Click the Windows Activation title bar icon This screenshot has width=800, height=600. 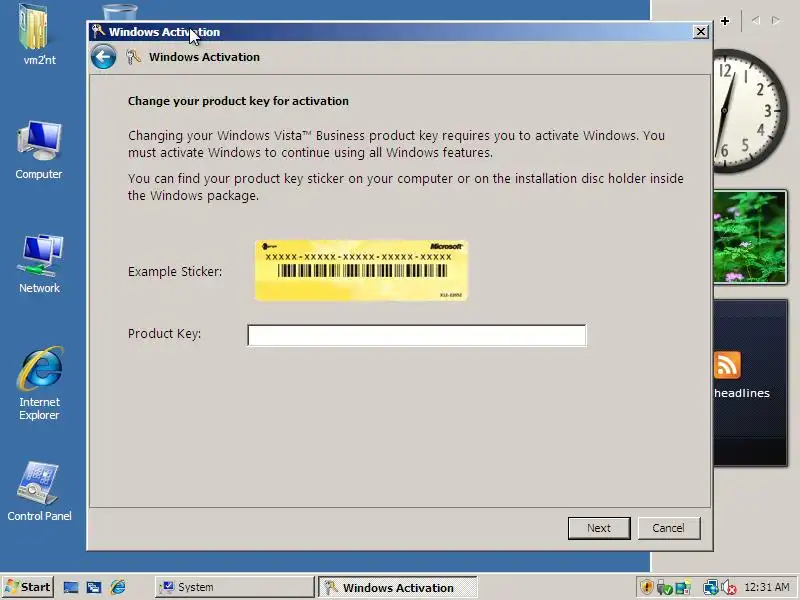coord(98,32)
